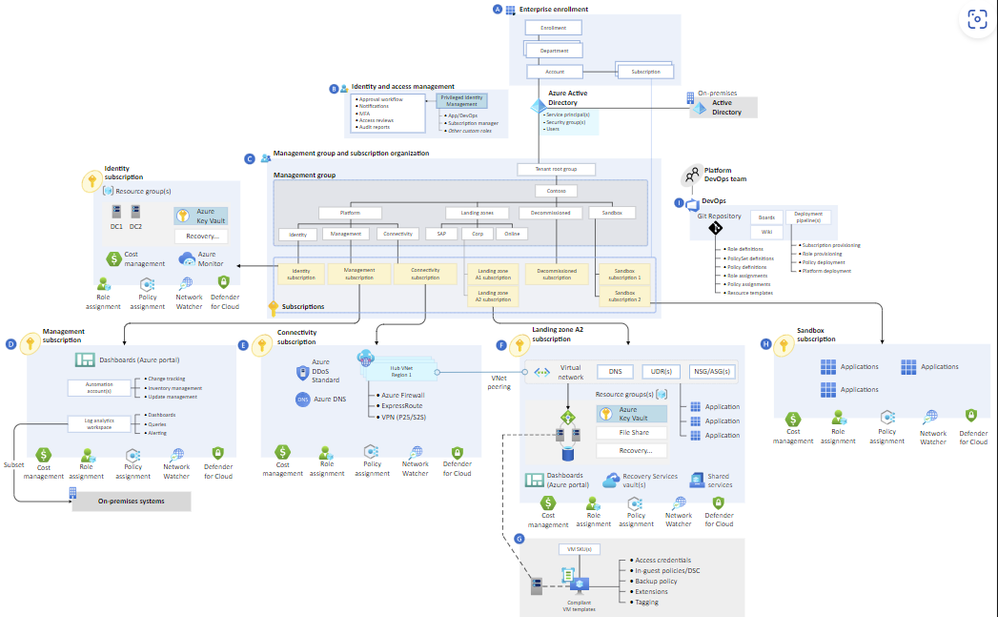Click the yellow Decommissioned subscription box
This screenshot has height=617, width=998.
pyautogui.click(x=557, y=274)
